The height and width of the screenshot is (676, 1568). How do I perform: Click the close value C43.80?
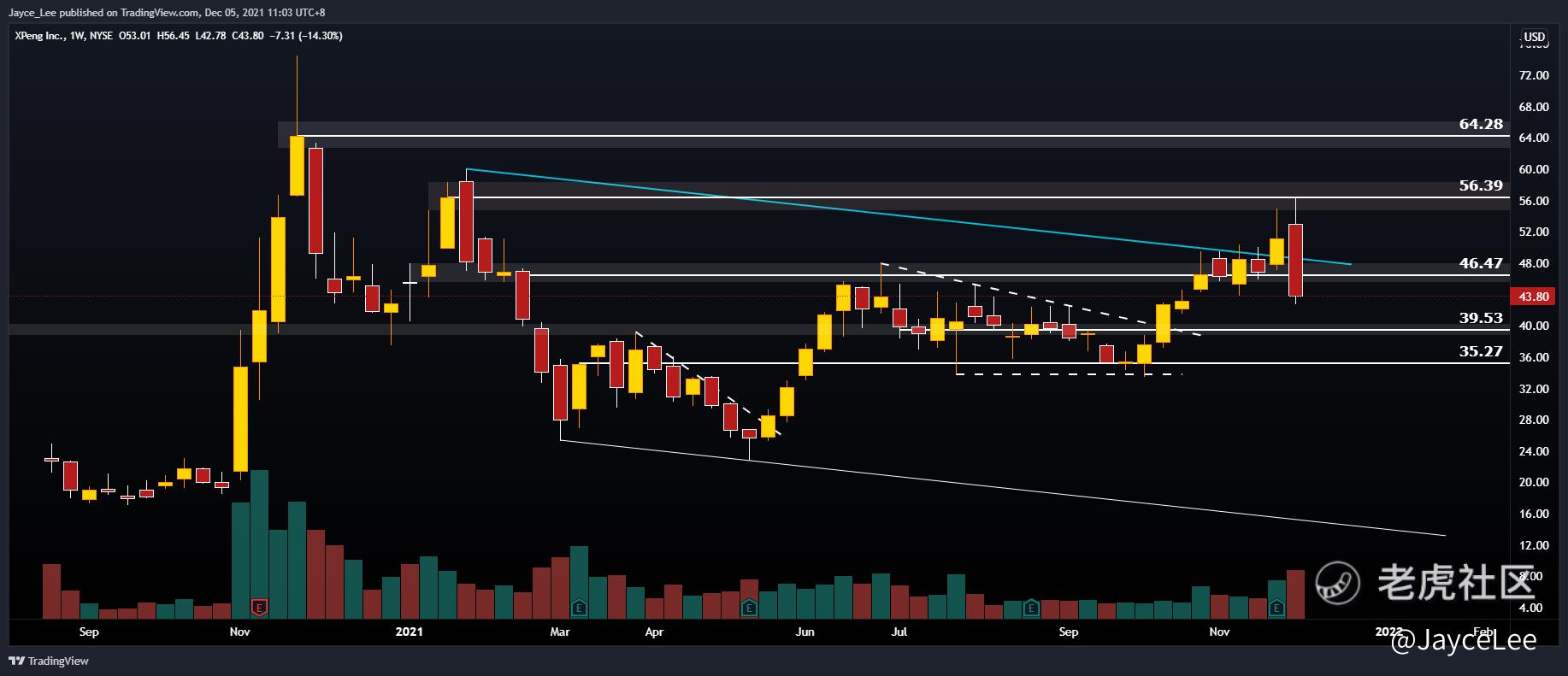pos(247,36)
